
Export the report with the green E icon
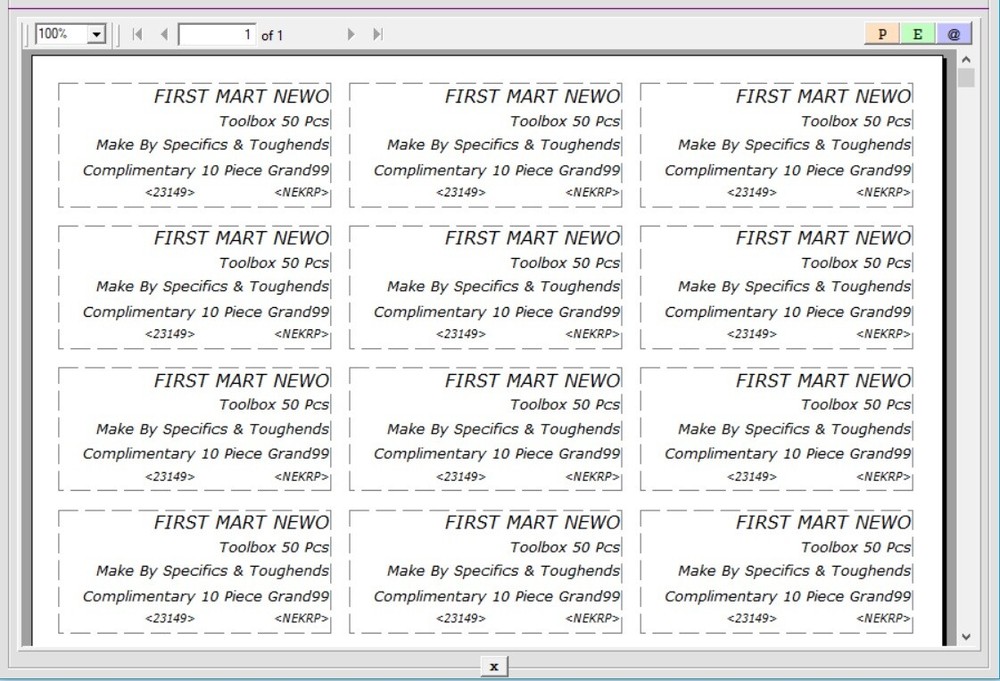917,33
